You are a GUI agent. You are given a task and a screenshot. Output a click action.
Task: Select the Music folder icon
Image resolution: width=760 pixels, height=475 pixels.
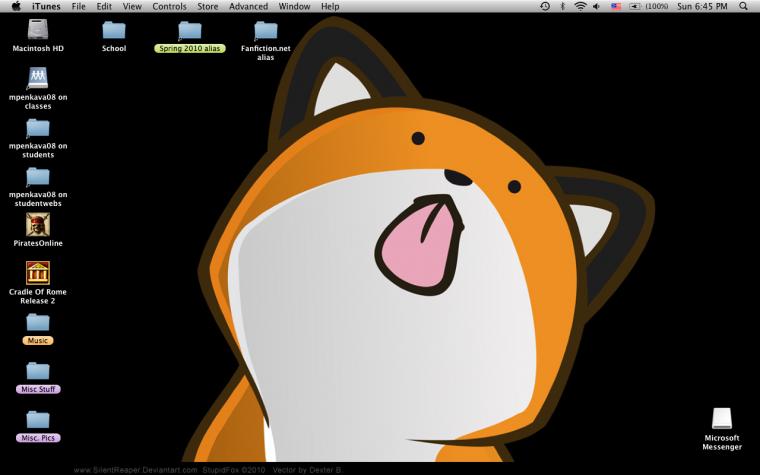coord(38,323)
